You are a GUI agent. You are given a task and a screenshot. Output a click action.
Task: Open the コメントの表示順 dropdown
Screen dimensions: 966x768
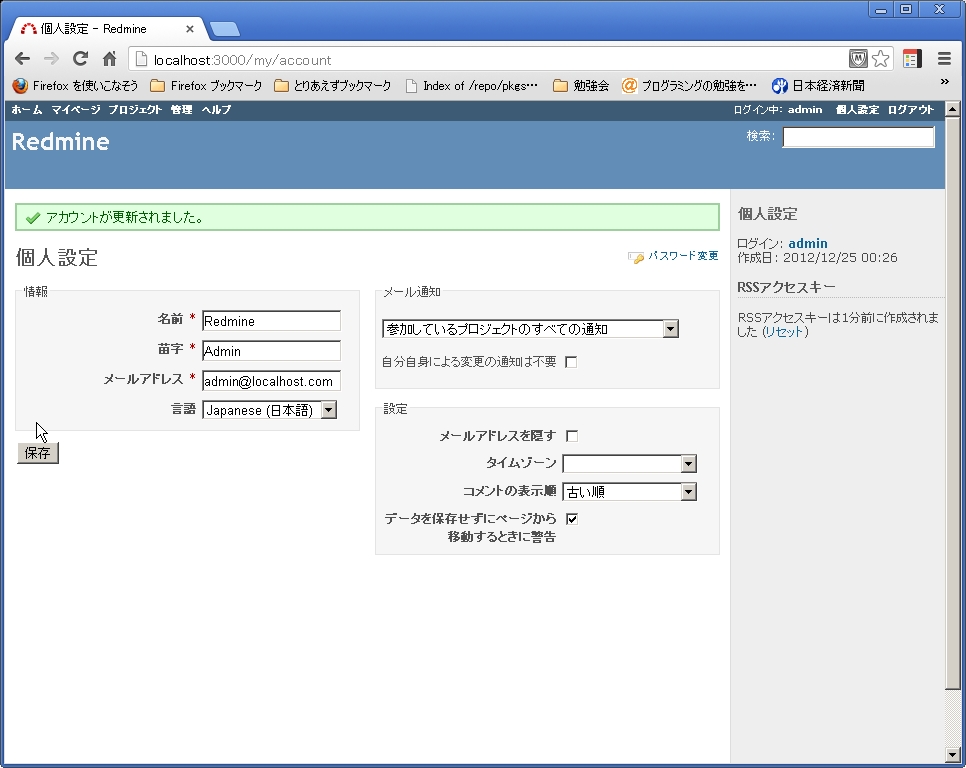click(630, 492)
